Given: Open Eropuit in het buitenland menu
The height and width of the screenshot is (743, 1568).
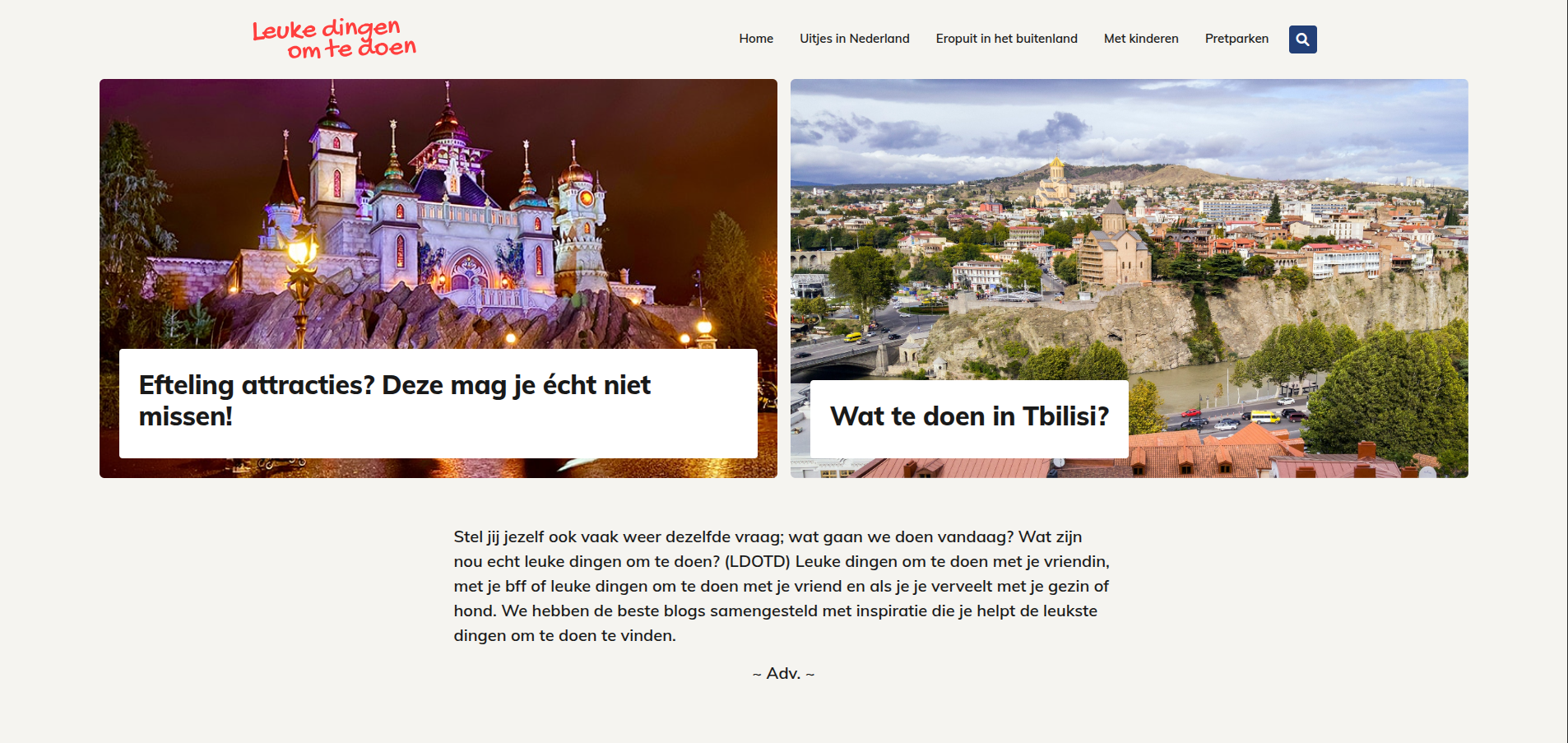Looking at the screenshot, I should coord(1007,39).
